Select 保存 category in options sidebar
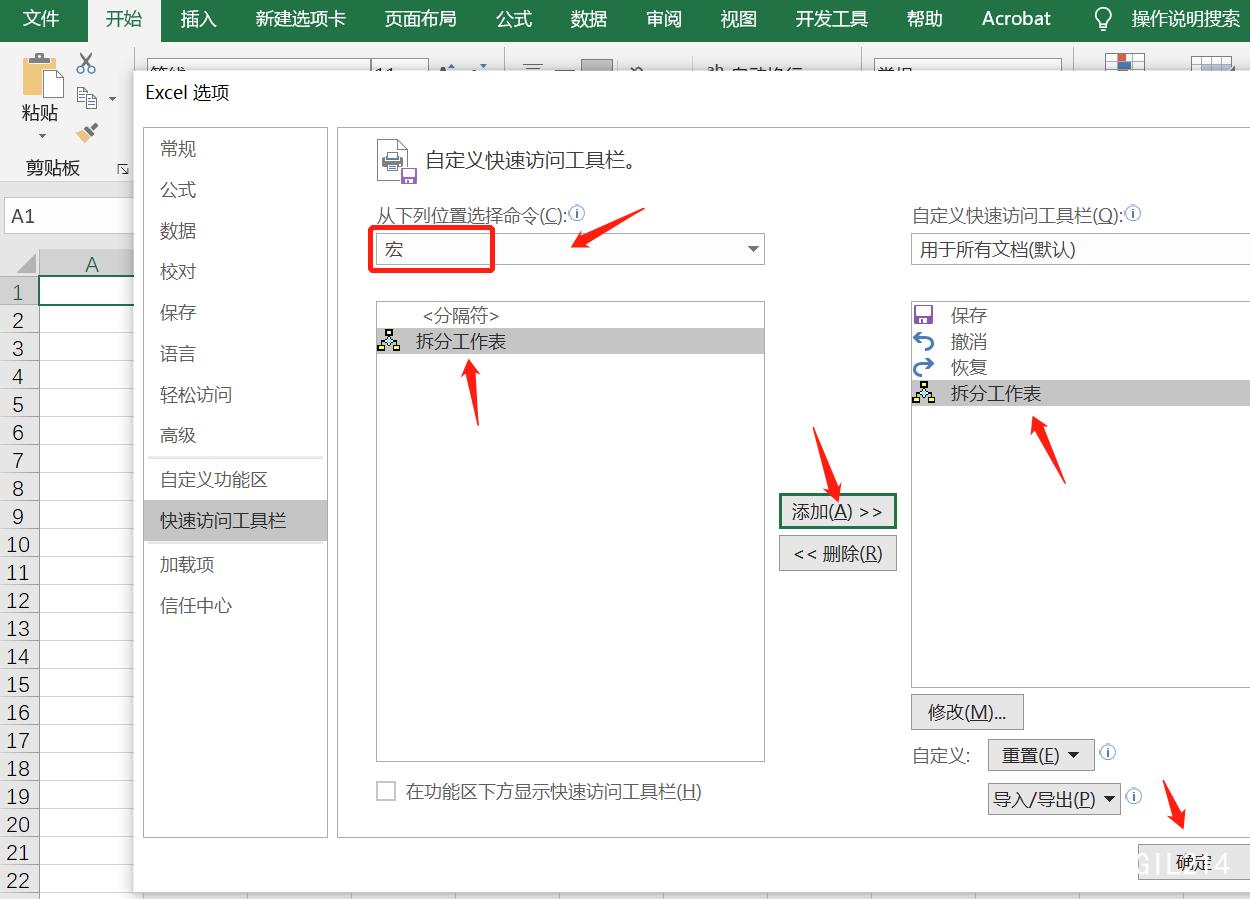Viewport: 1250px width, 899px height. pos(235,313)
